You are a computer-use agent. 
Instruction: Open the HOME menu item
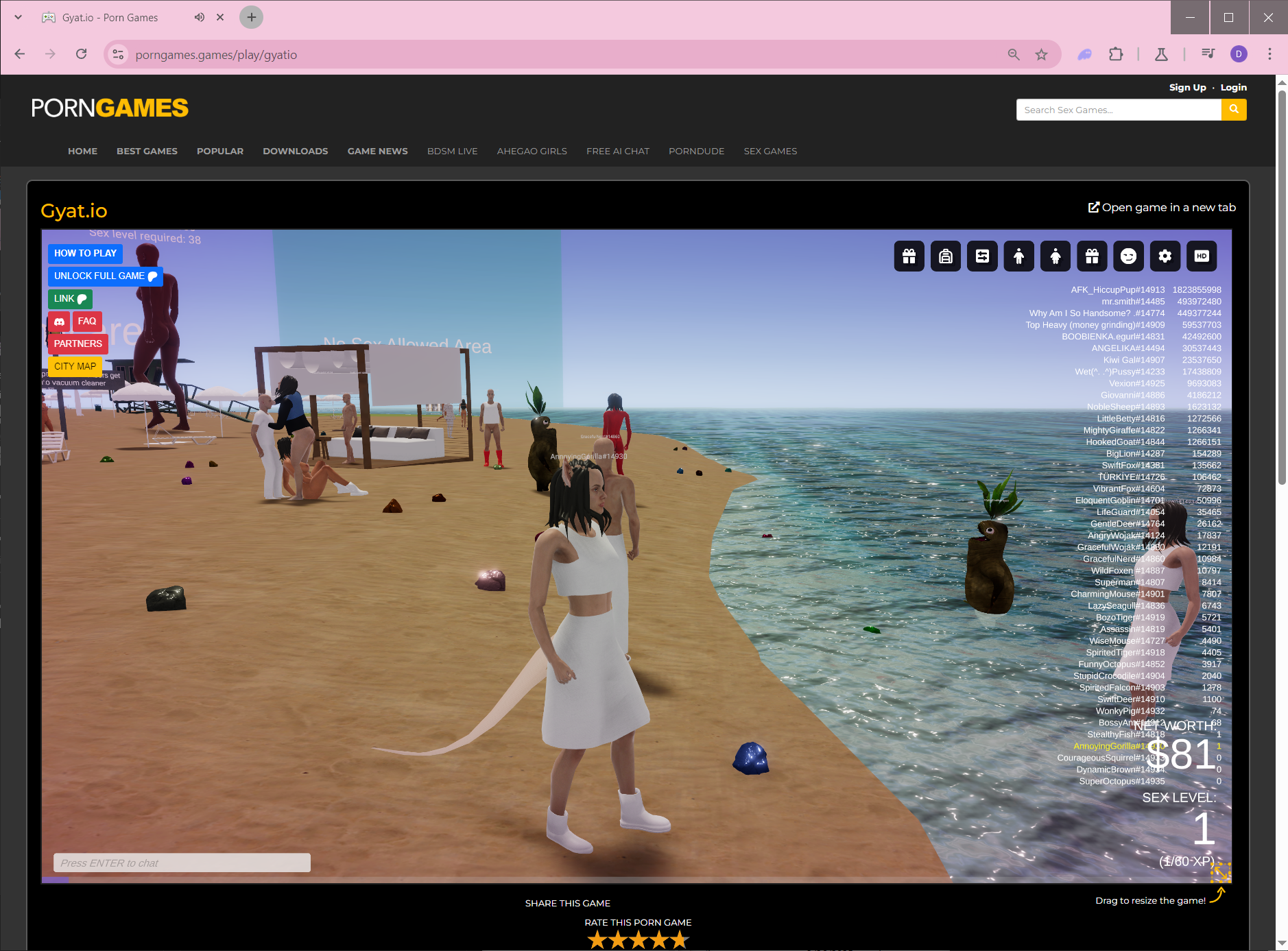(x=82, y=151)
